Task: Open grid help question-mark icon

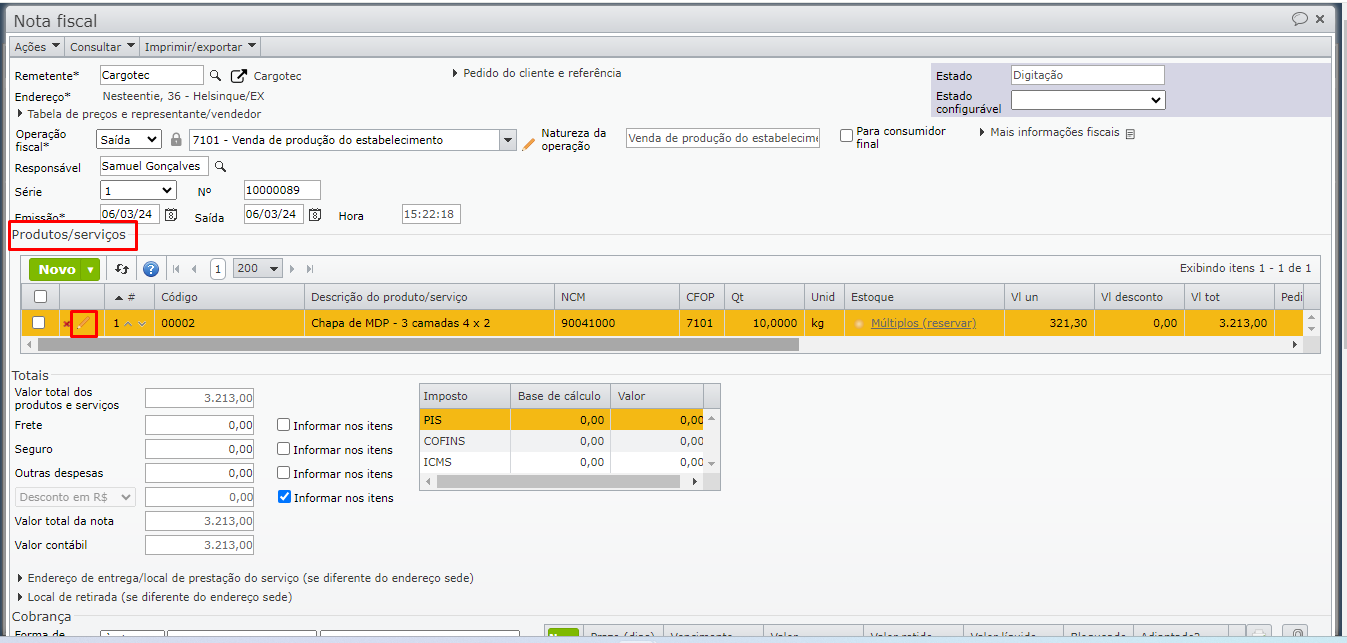Action: [x=151, y=269]
